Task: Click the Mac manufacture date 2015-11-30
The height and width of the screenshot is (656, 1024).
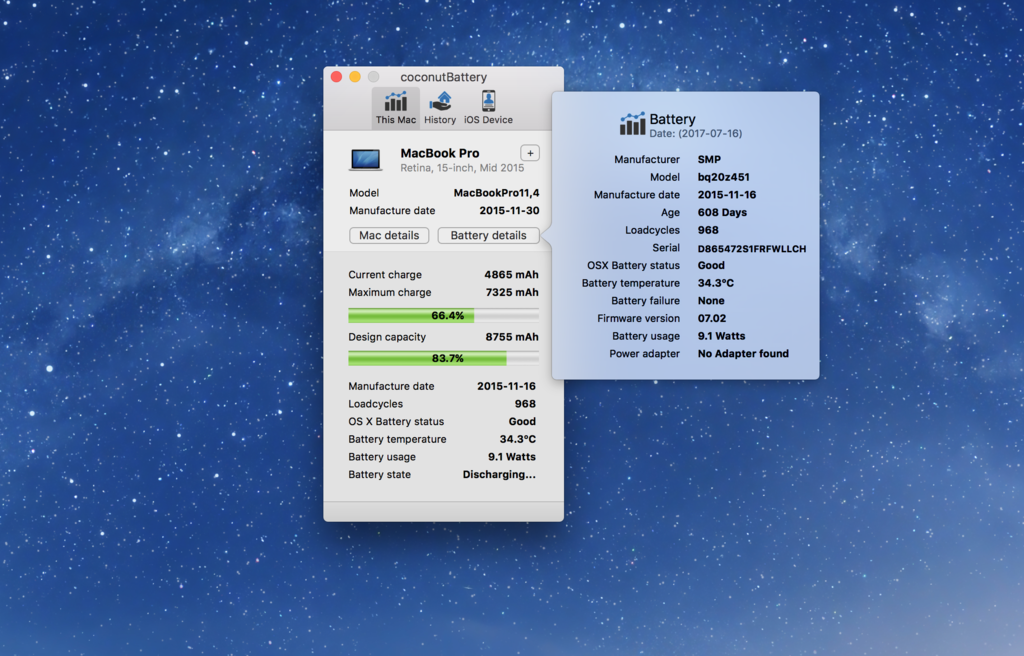Action: tap(509, 210)
